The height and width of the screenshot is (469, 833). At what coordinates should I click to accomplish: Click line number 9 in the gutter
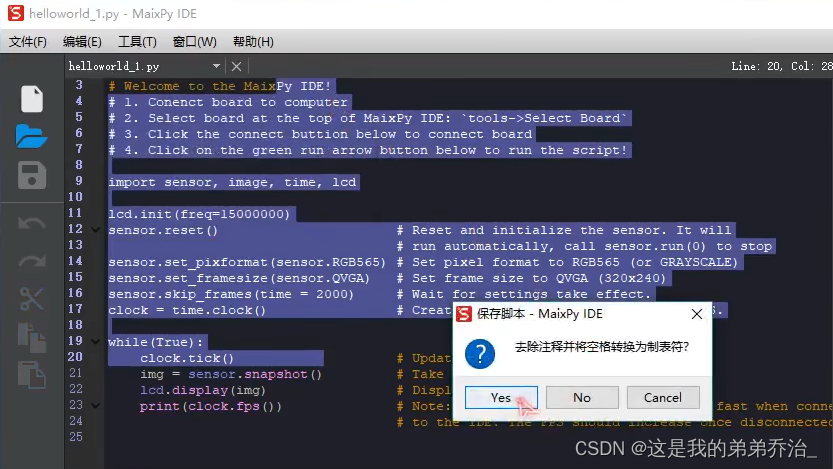coord(79,181)
